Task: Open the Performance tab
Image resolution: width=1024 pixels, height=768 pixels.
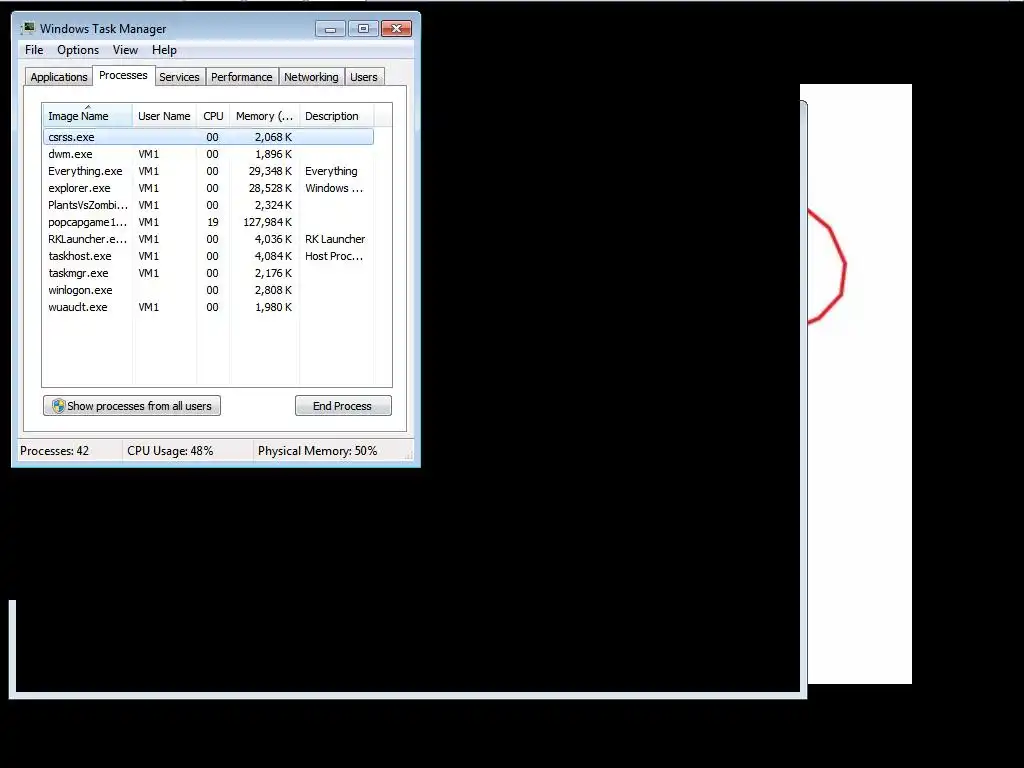Action: (242, 77)
